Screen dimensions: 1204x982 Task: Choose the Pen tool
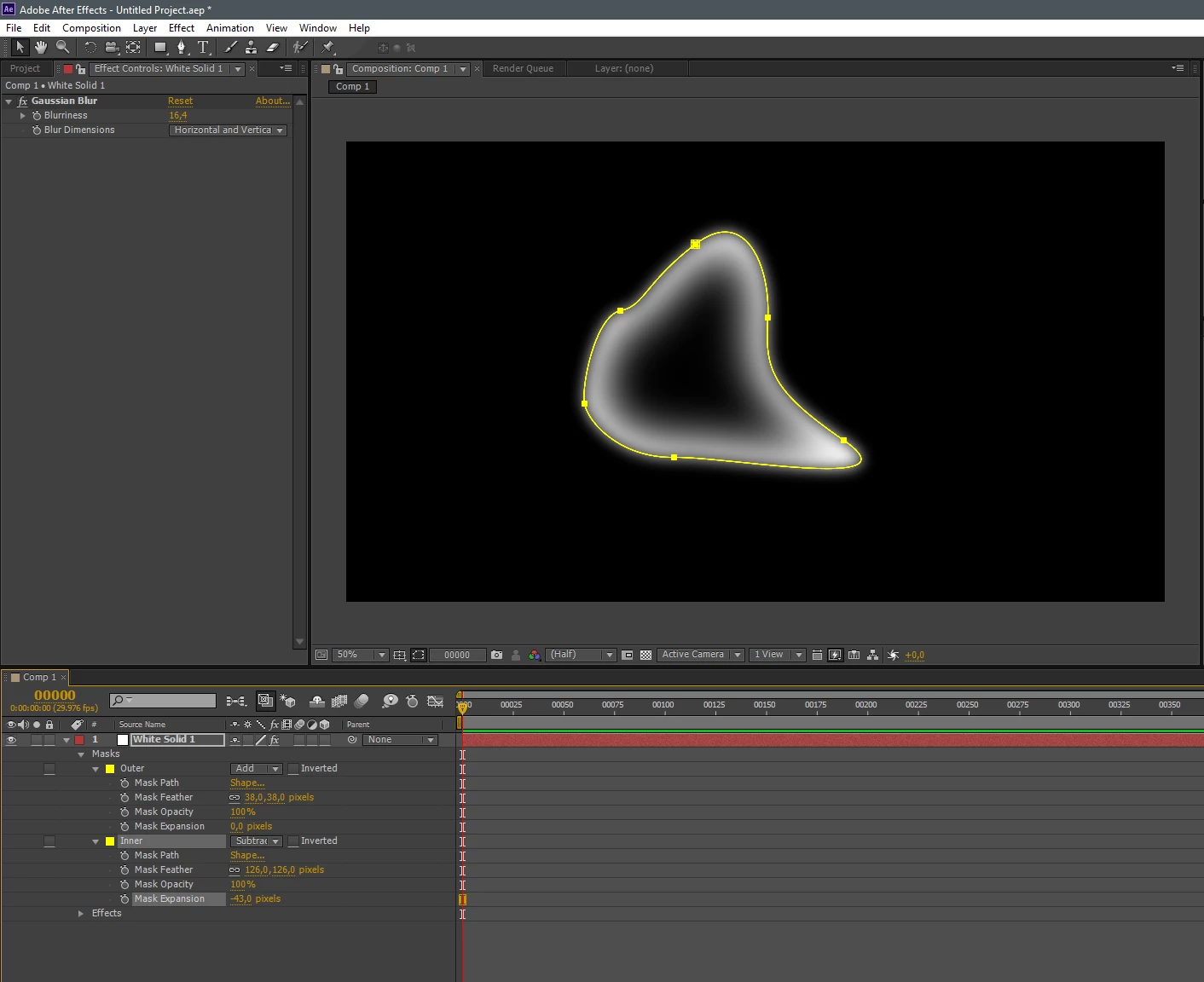181,48
